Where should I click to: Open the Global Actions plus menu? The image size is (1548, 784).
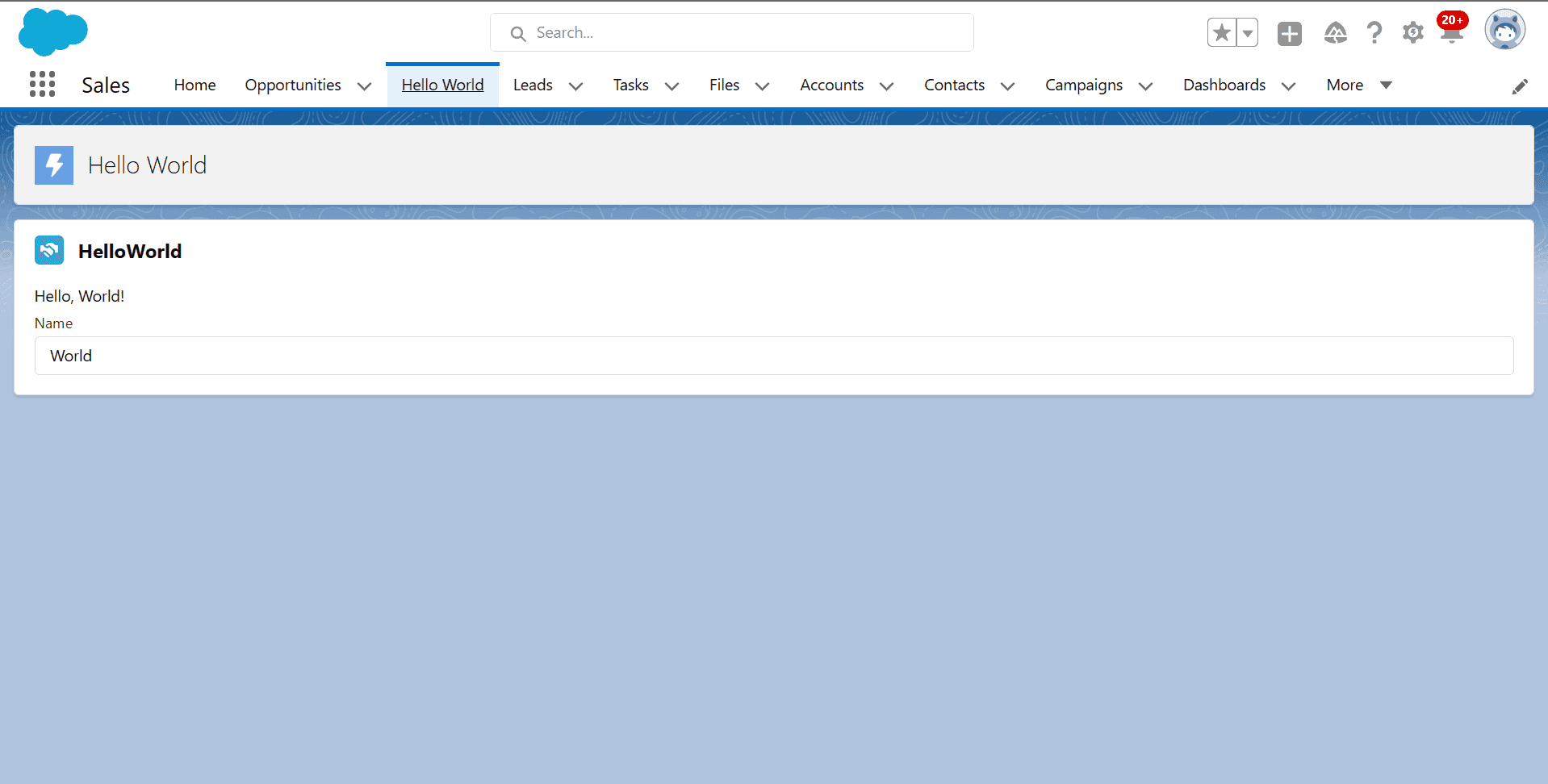[x=1290, y=33]
